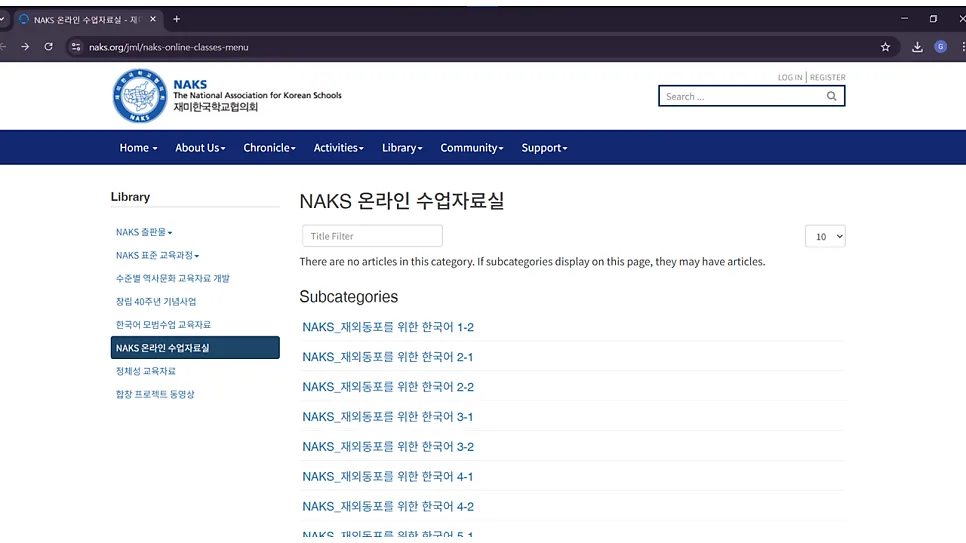
Task: Open subcategory 재외동포를 위한 한국어 4-1
Action: (388, 476)
